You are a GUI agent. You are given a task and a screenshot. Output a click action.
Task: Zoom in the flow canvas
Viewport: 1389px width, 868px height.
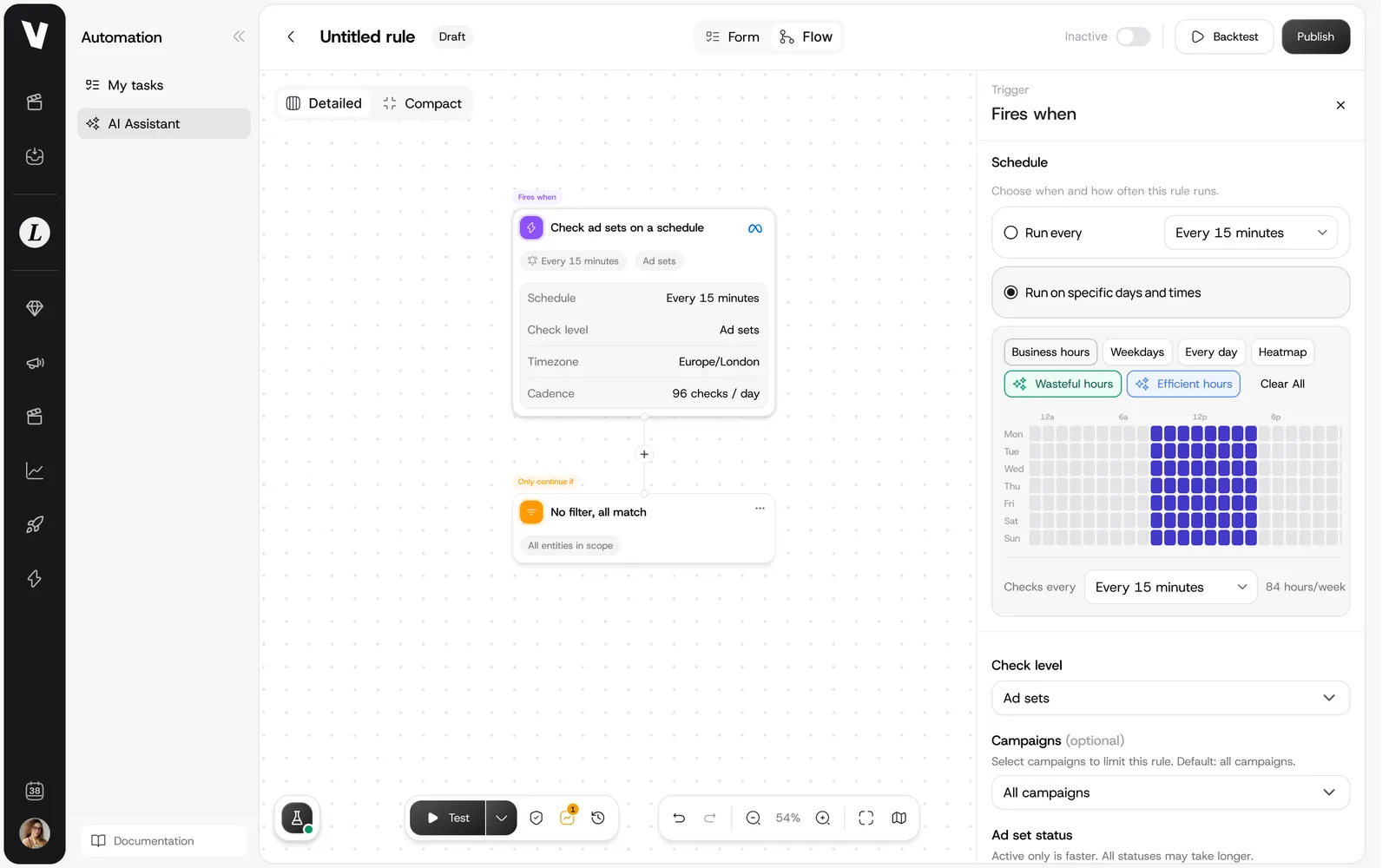click(823, 818)
